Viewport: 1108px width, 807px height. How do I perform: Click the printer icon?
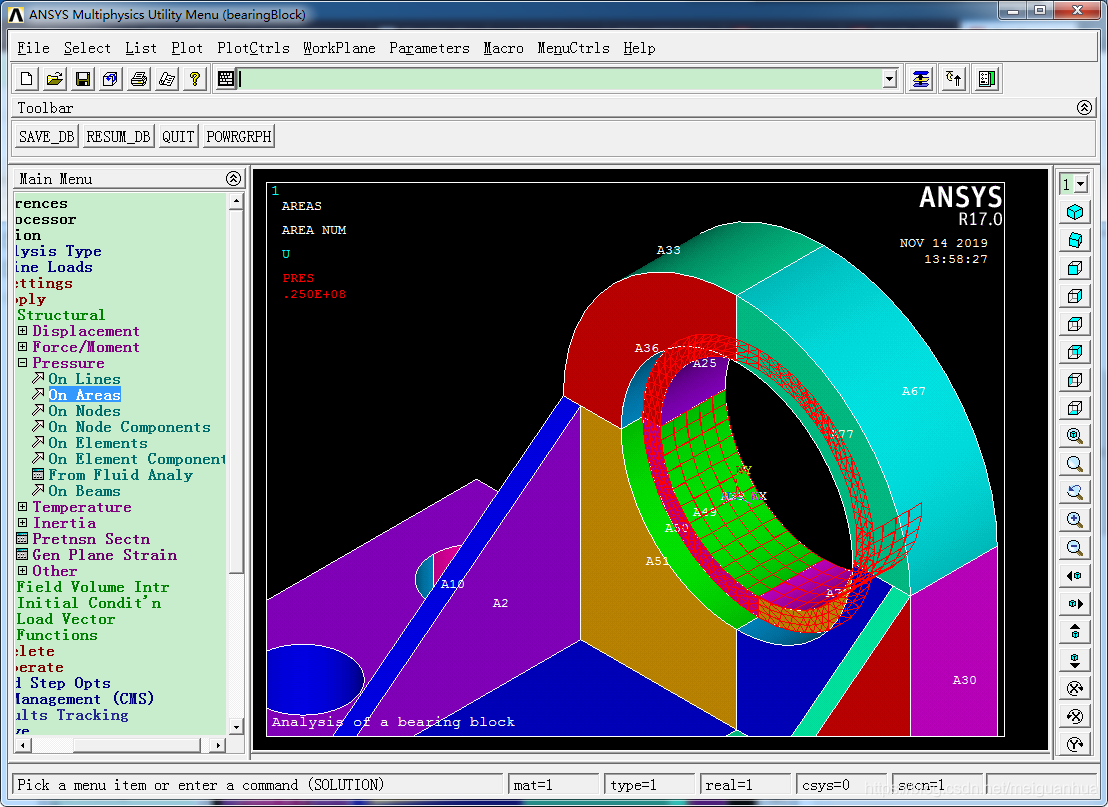[138, 79]
